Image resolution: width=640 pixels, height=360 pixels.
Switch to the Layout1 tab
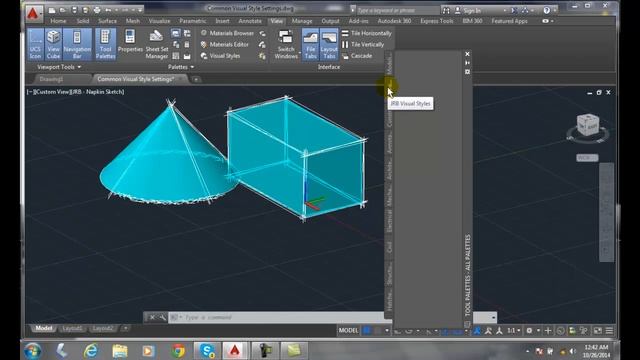[x=72, y=328]
